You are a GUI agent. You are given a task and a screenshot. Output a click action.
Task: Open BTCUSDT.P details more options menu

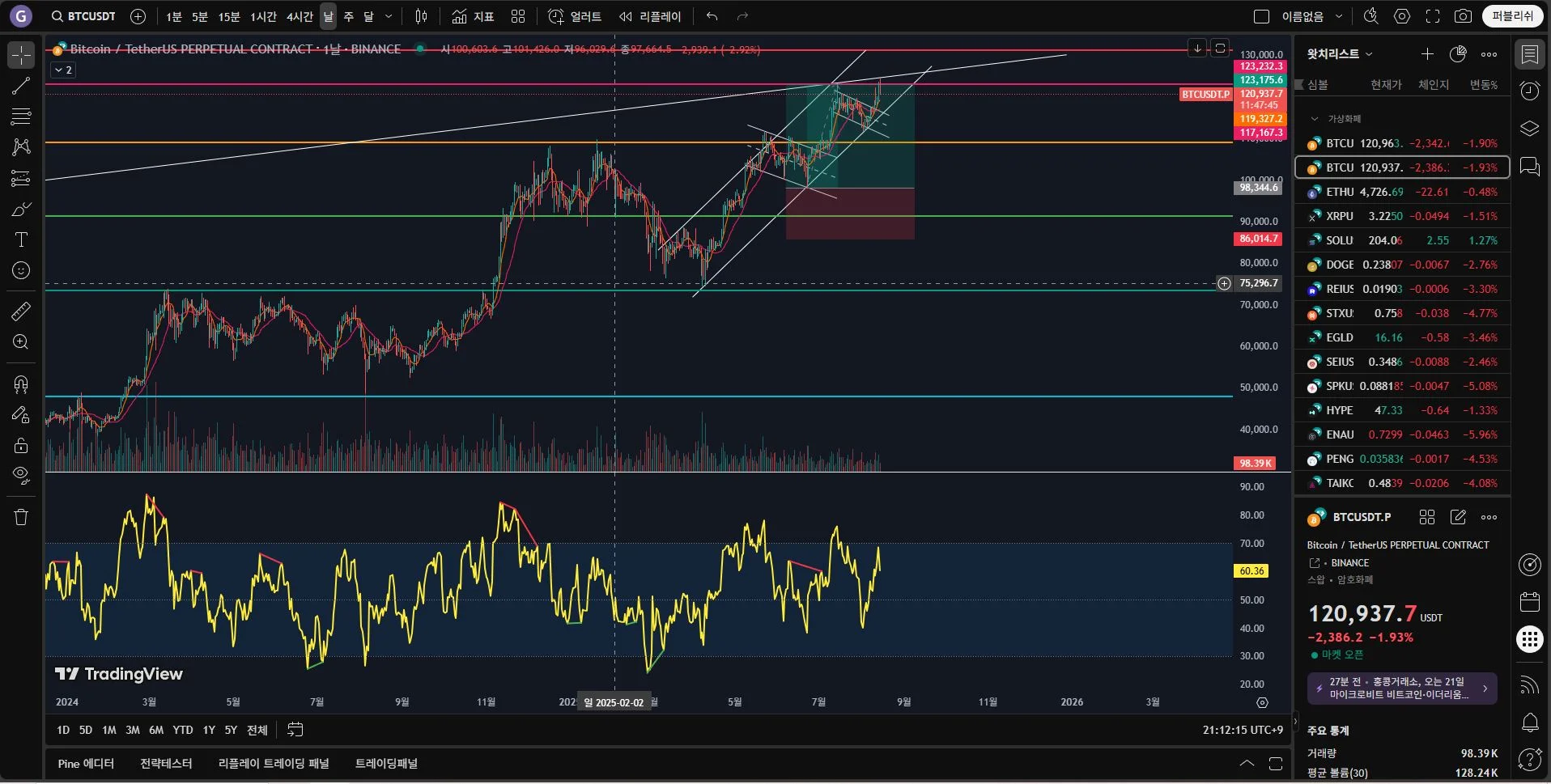click(x=1489, y=517)
